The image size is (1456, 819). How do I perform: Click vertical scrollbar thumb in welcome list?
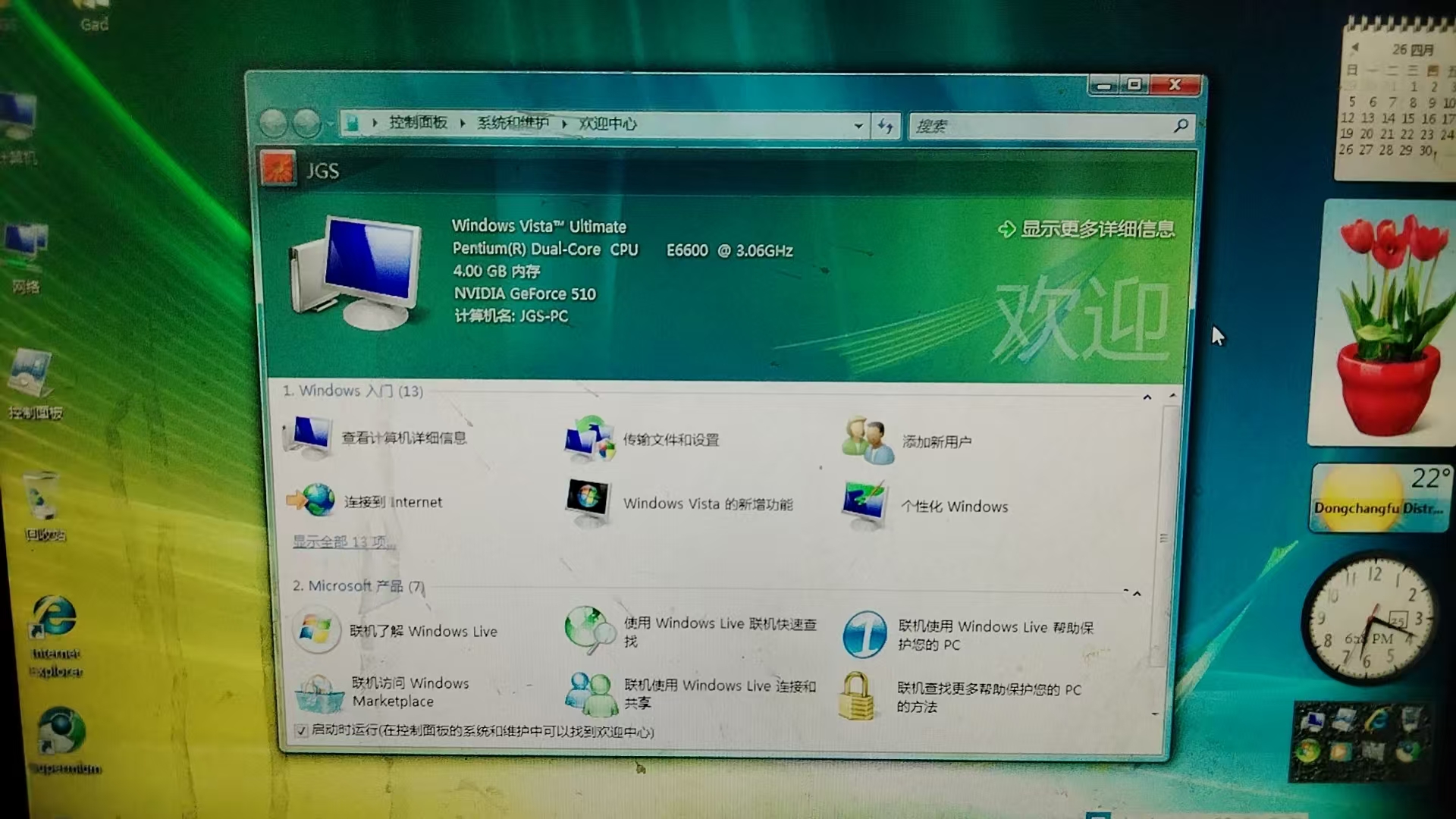tap(1165, 537)
